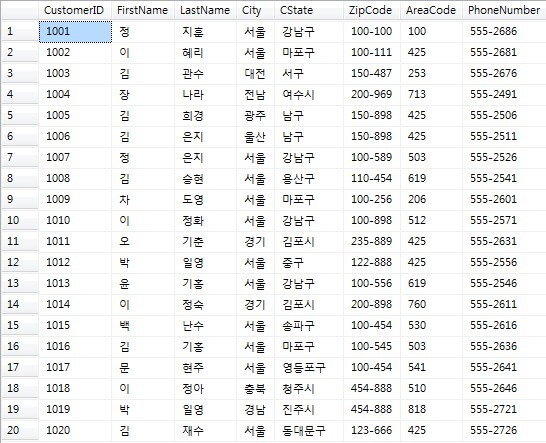Viewport: 546px width, 443px height.
Task: Select row header number 1
Action: (20, 31)
